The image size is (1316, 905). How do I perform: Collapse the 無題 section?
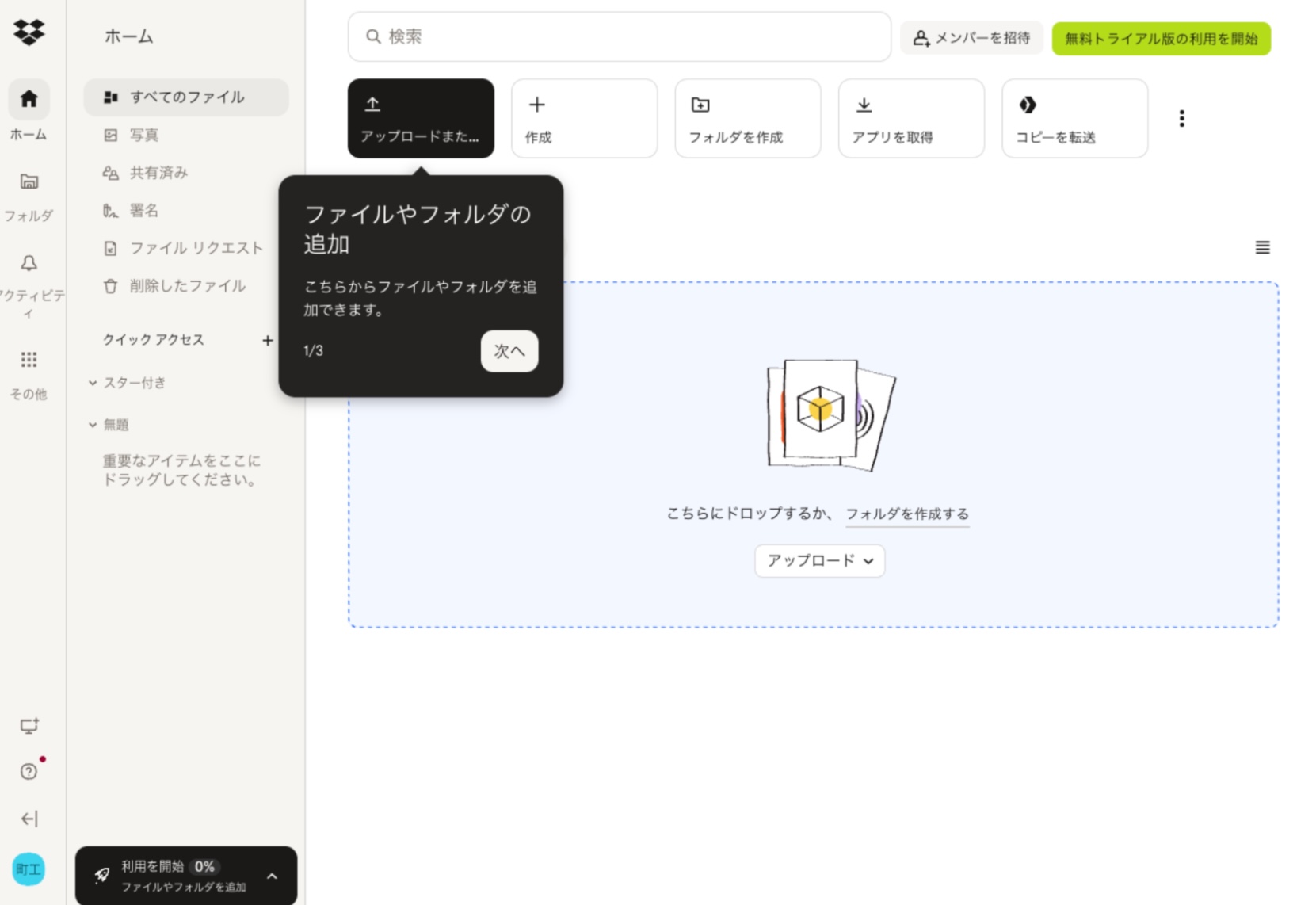(x=93, y=425)
